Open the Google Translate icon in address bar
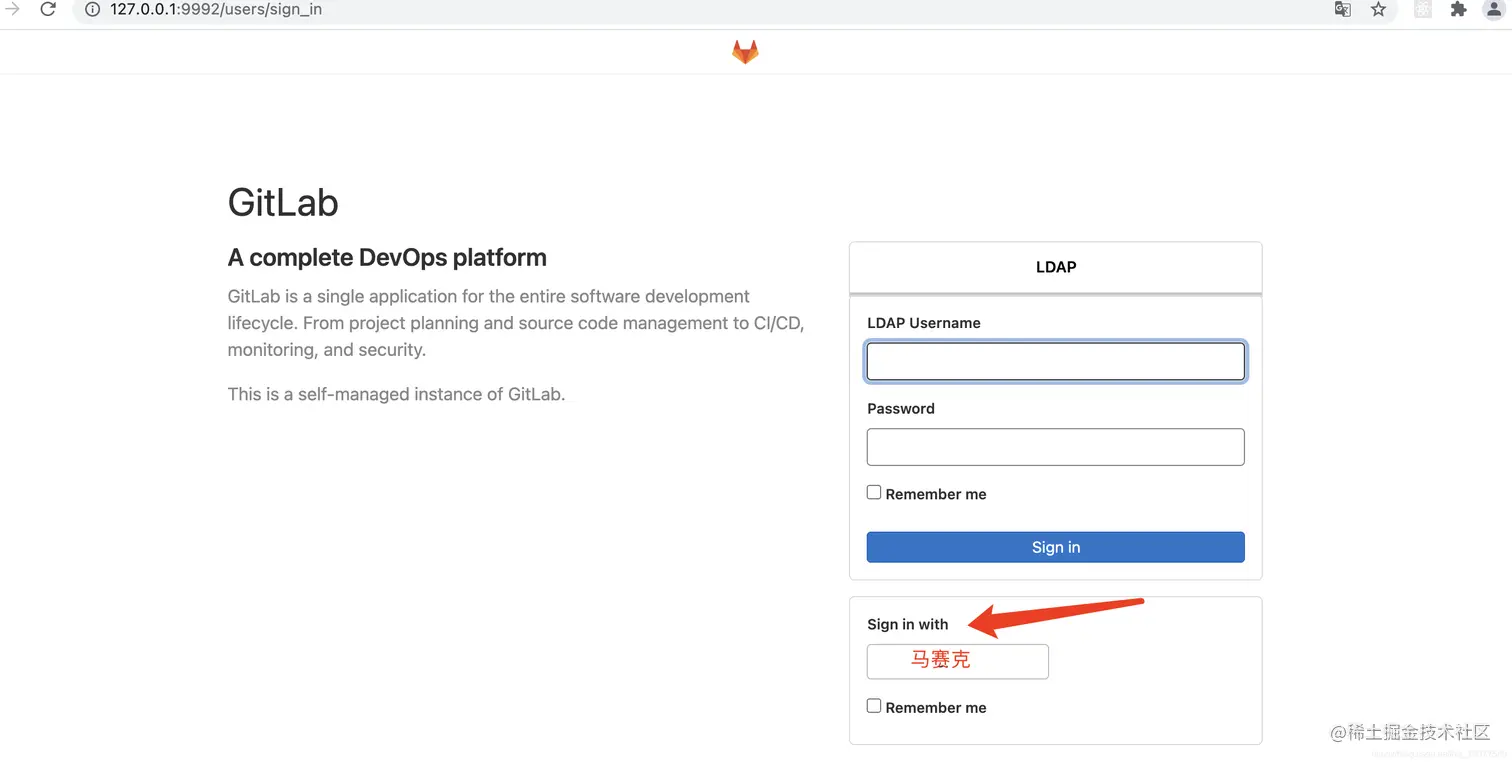1512x764 pixels. click(x=1342, y=9)
